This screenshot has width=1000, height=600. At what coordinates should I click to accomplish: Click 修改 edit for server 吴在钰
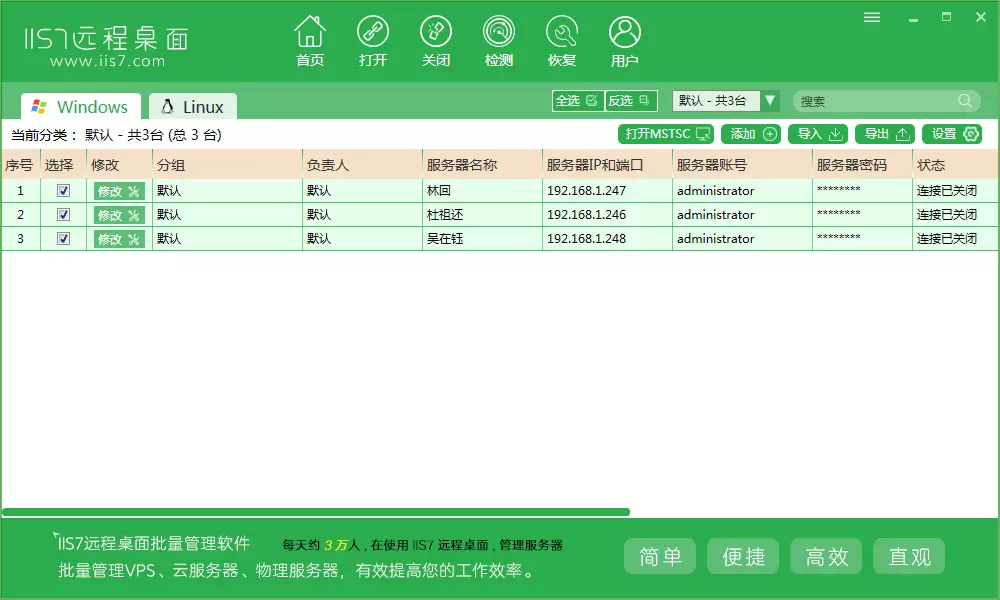click(x=119, y=239)
